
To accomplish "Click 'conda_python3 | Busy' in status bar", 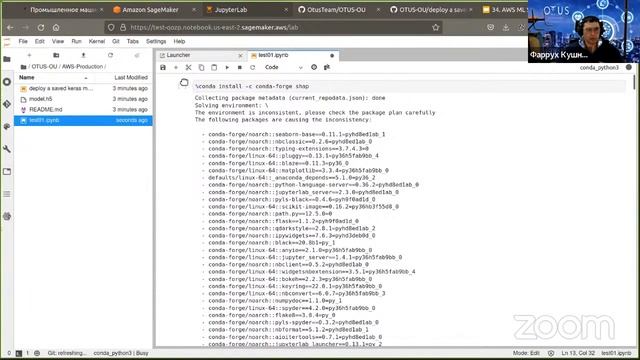I will pos(121,353).
